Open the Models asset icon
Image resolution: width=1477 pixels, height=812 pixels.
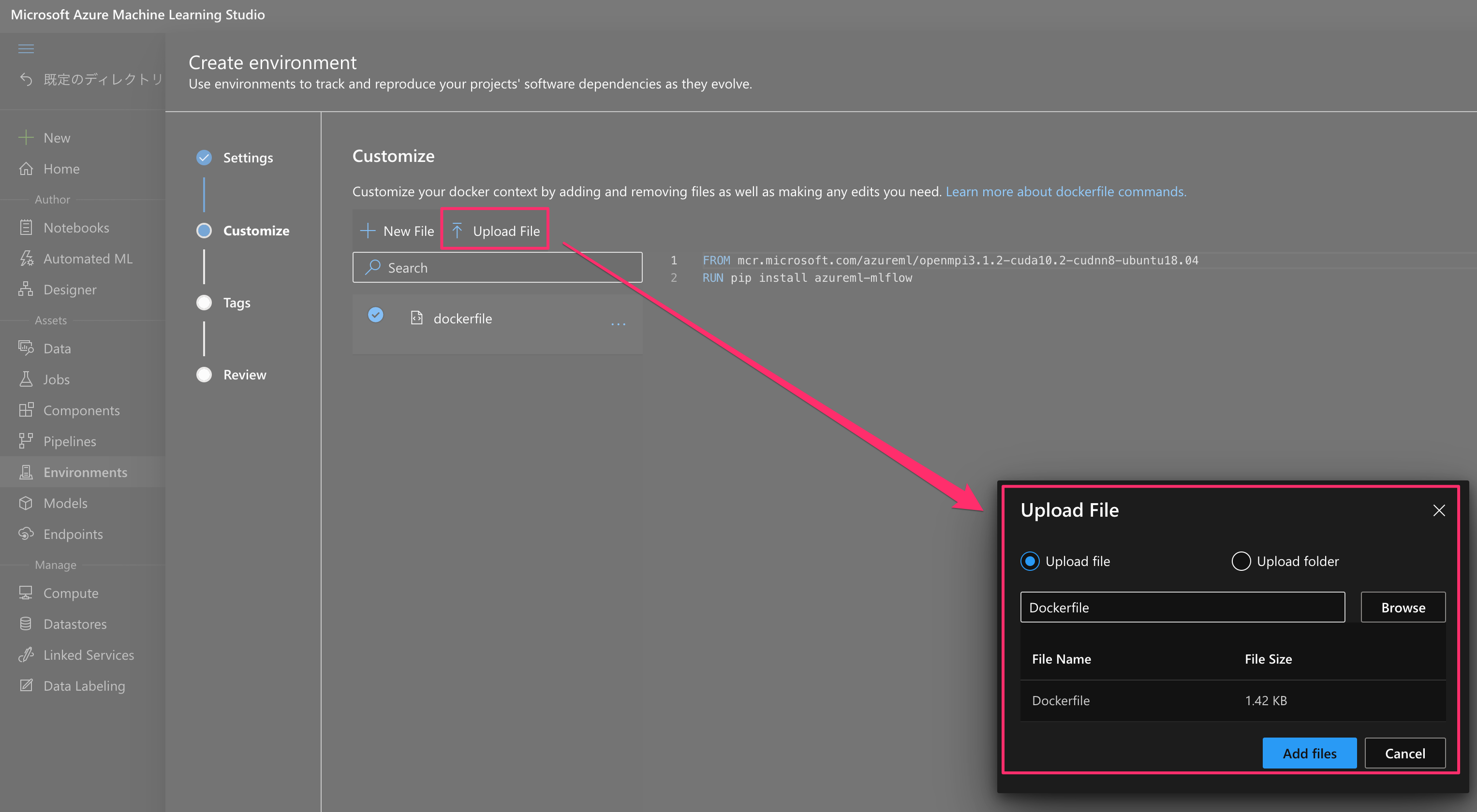[26, 503]
